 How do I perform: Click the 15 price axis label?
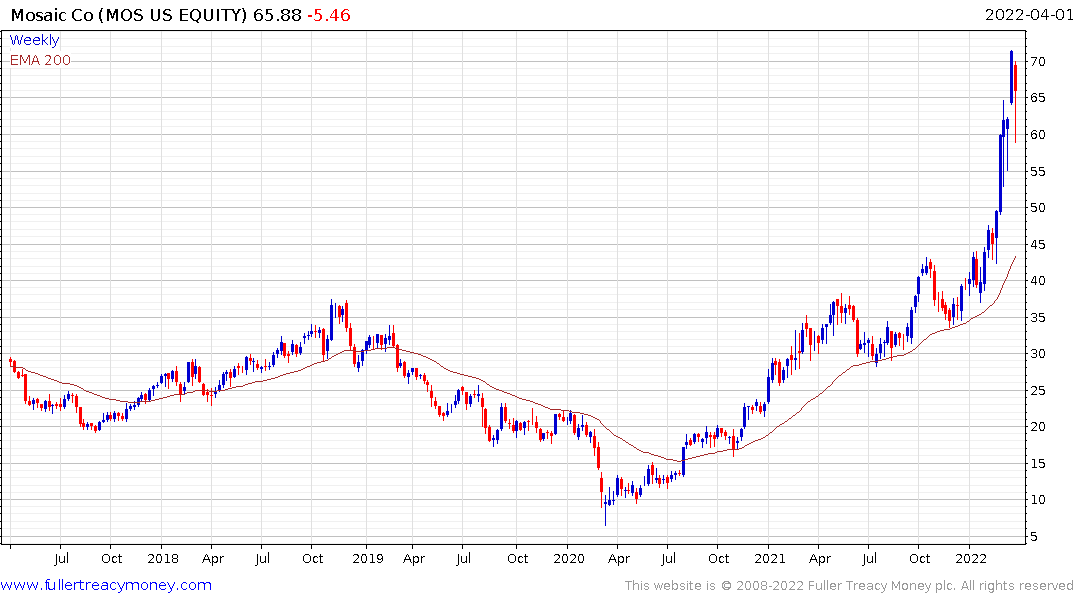point(1038,464)
